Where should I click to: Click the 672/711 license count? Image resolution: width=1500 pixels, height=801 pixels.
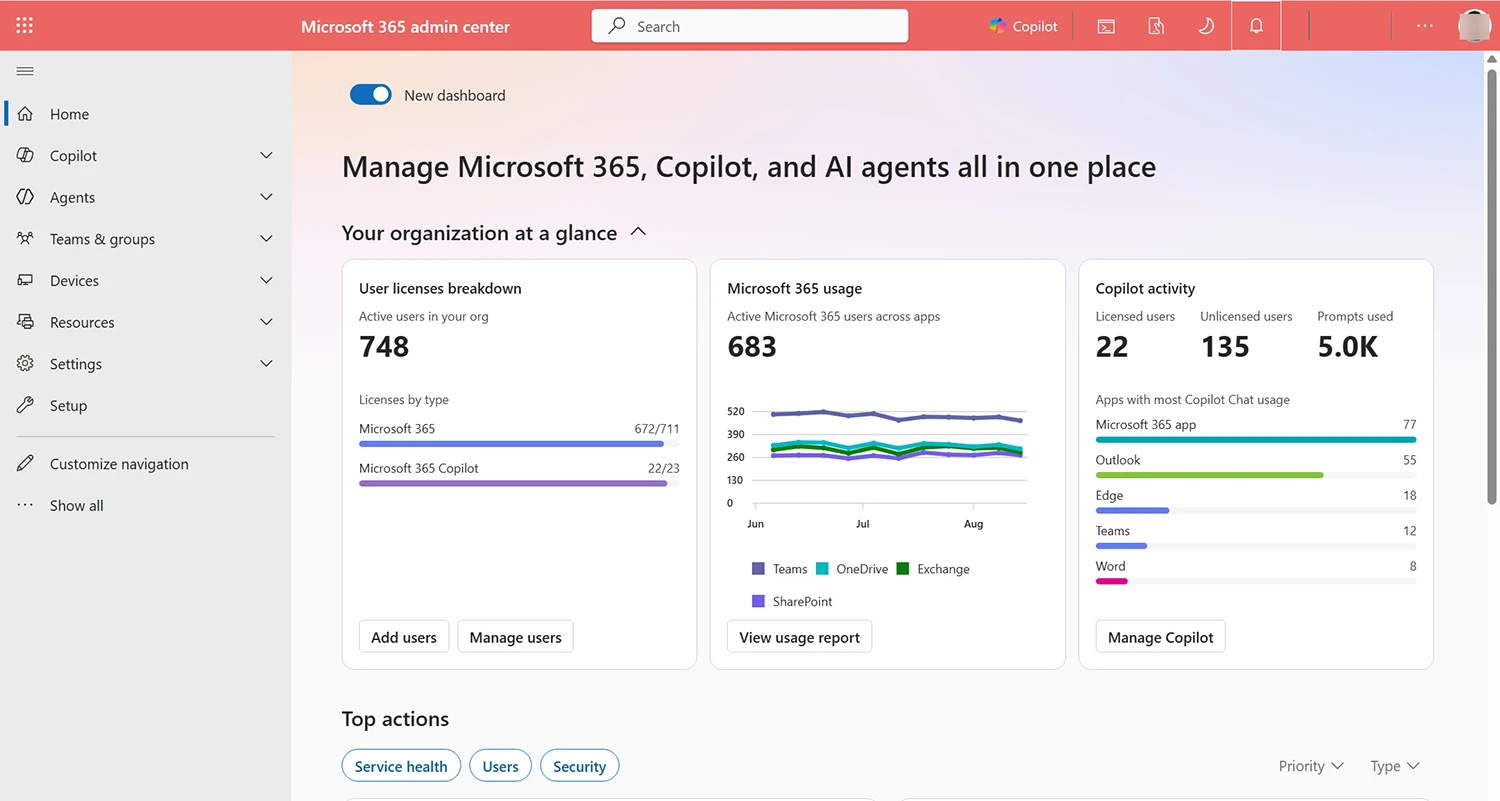657,428
